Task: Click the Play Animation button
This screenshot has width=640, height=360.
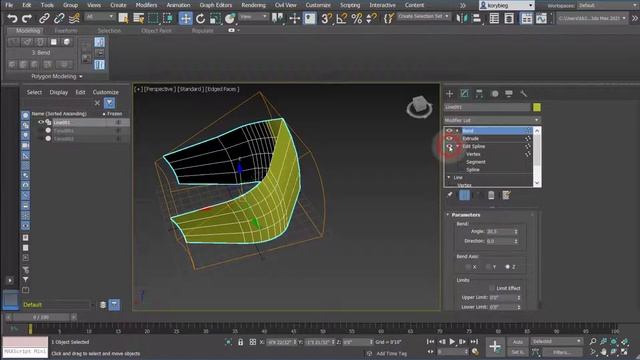Action: point(452,342)
